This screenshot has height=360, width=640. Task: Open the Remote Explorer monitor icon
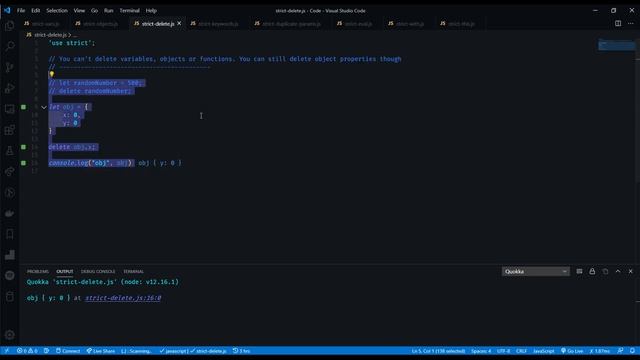9,109
